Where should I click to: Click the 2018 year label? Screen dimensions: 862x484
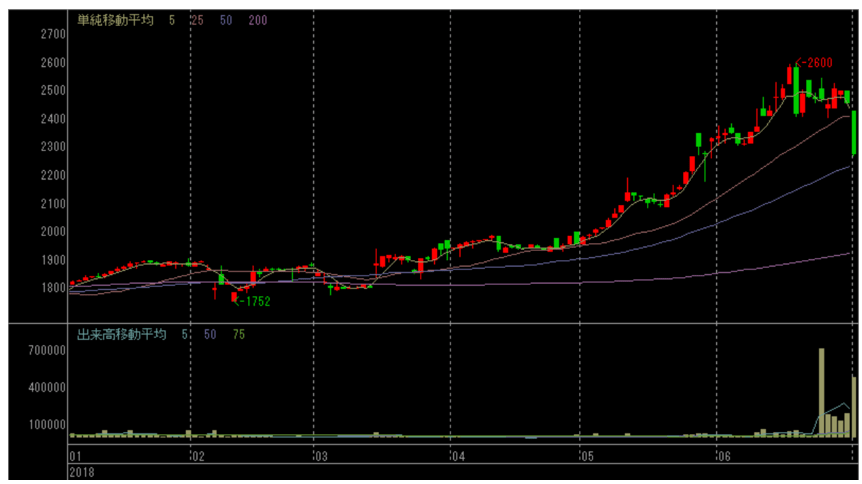pos(81,470)
